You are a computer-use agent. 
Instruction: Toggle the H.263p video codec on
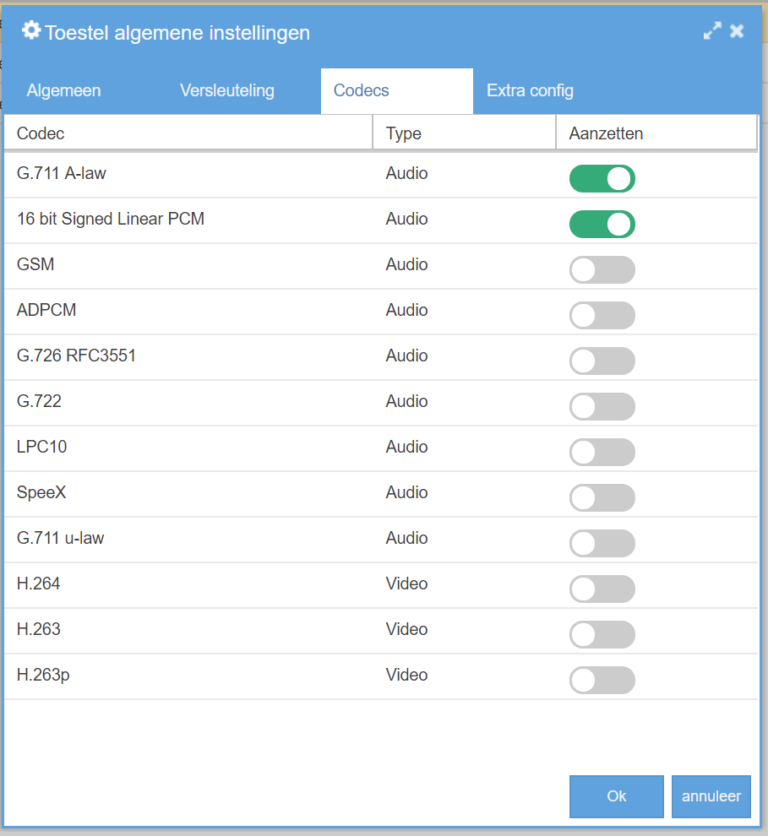point(602,680)
